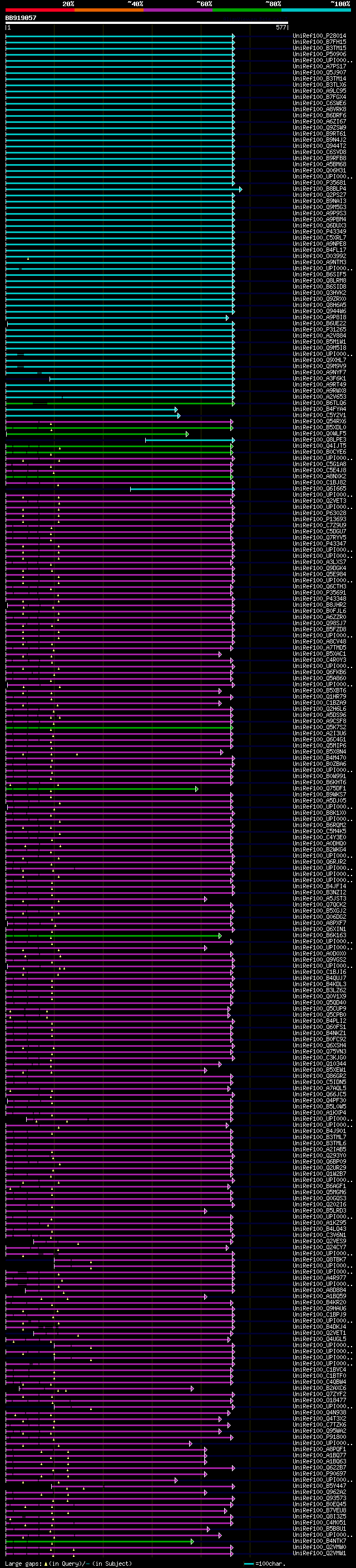Click the green ~80% identity legend bar

click(247, 10)
